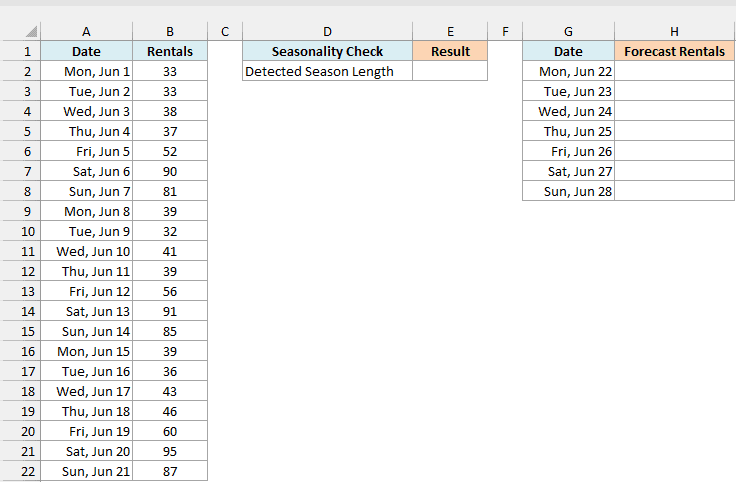Screen dimensions: 736x482
Task: Select cell Thu, Jun 4
Action: (x=86, y=131)
